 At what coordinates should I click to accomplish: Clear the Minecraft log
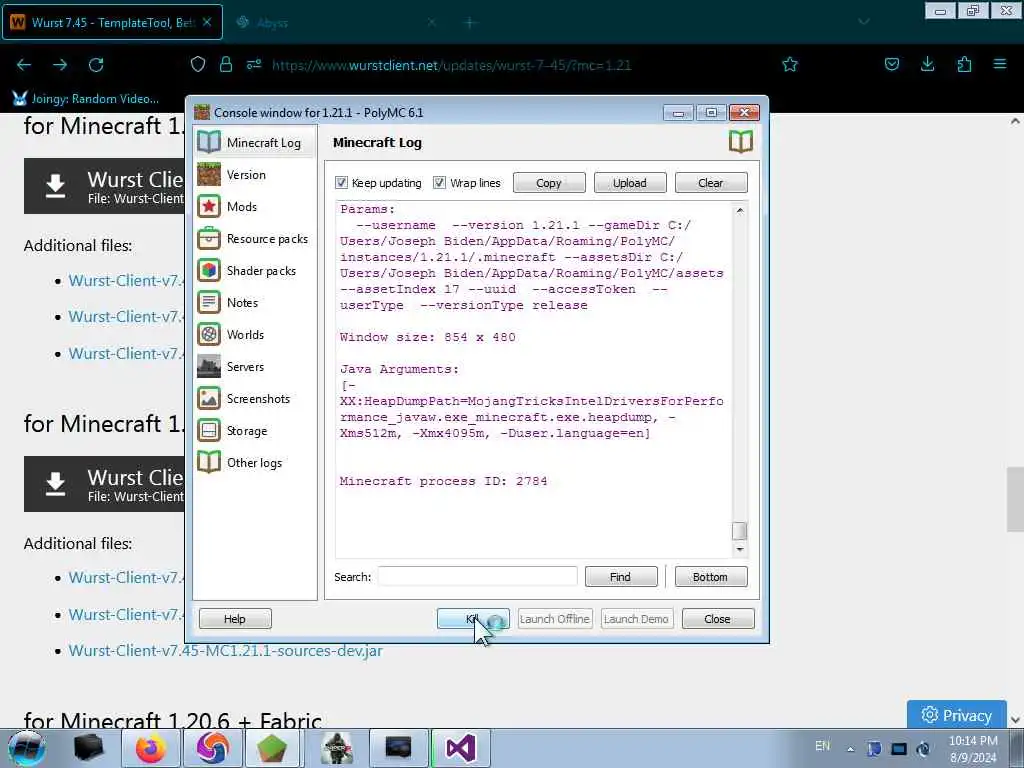[x=711, y=183]
